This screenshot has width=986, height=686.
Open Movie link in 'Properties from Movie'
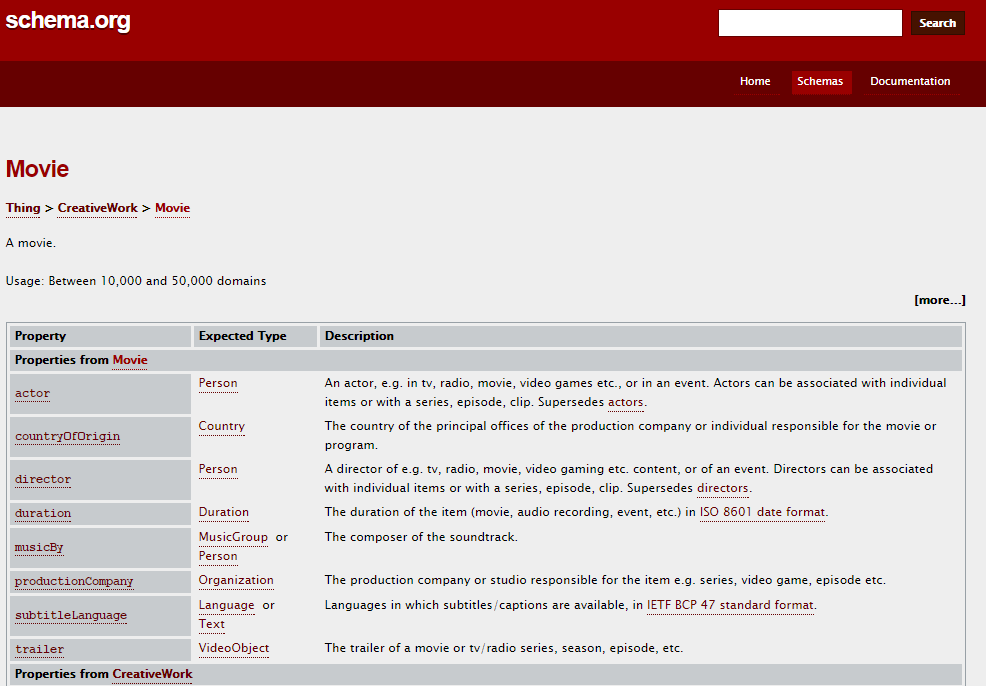coord(130,360)
